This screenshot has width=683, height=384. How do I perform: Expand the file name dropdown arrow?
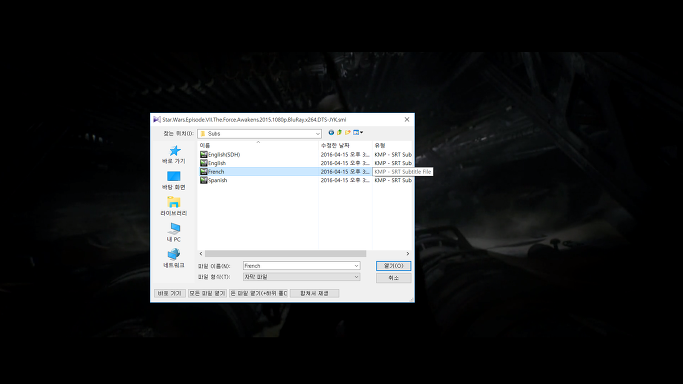356,266
